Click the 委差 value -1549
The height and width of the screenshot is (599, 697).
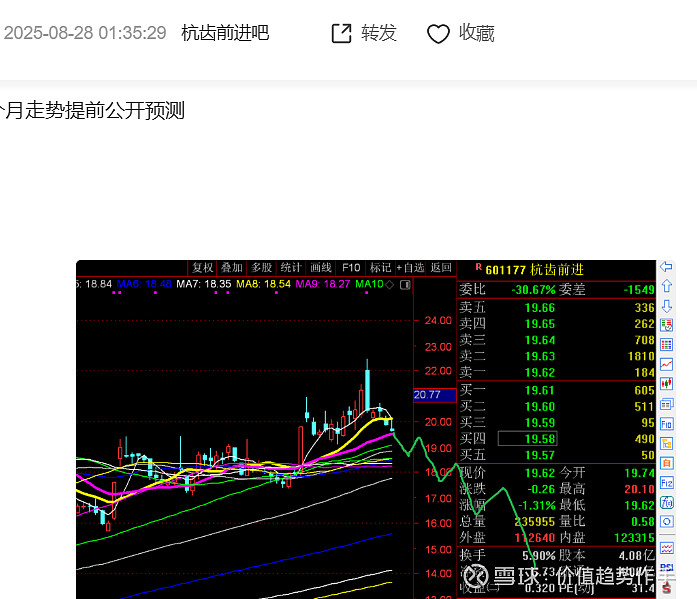pyautogui.click(x=639, y=290)
